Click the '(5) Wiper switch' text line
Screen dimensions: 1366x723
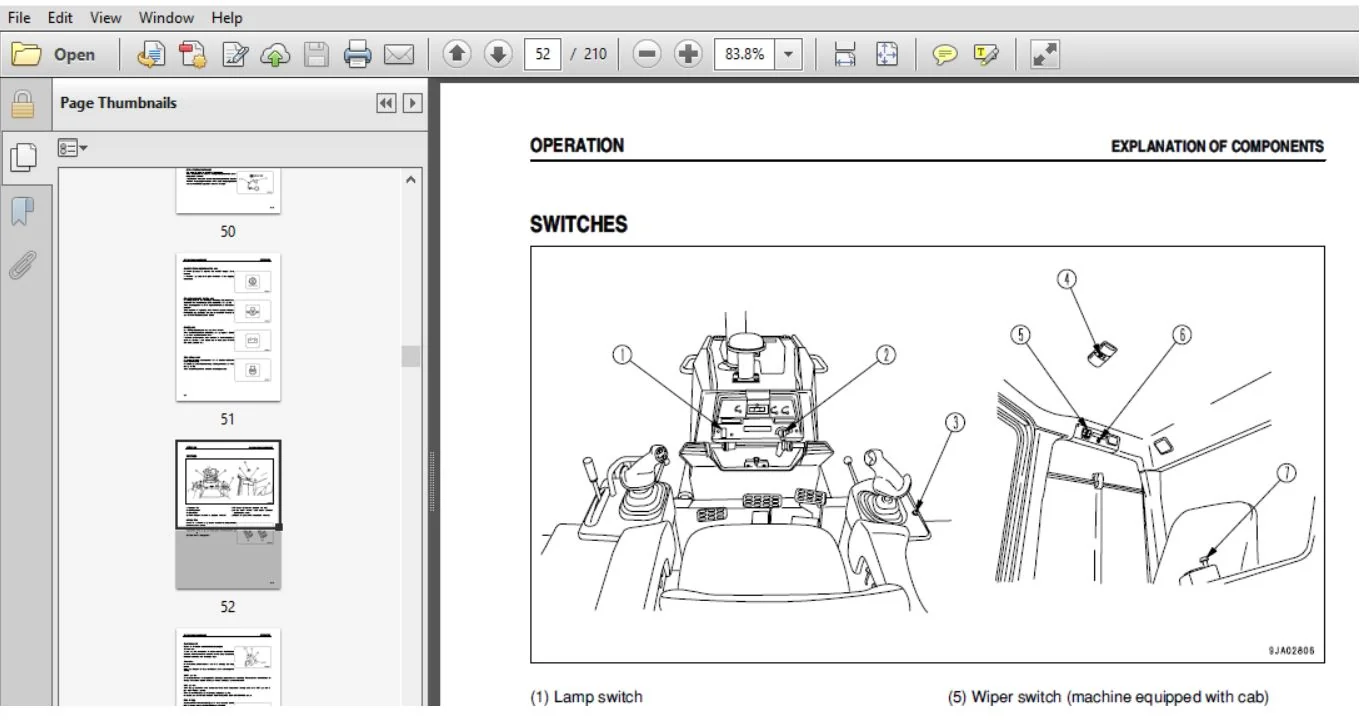point(1108,697)
